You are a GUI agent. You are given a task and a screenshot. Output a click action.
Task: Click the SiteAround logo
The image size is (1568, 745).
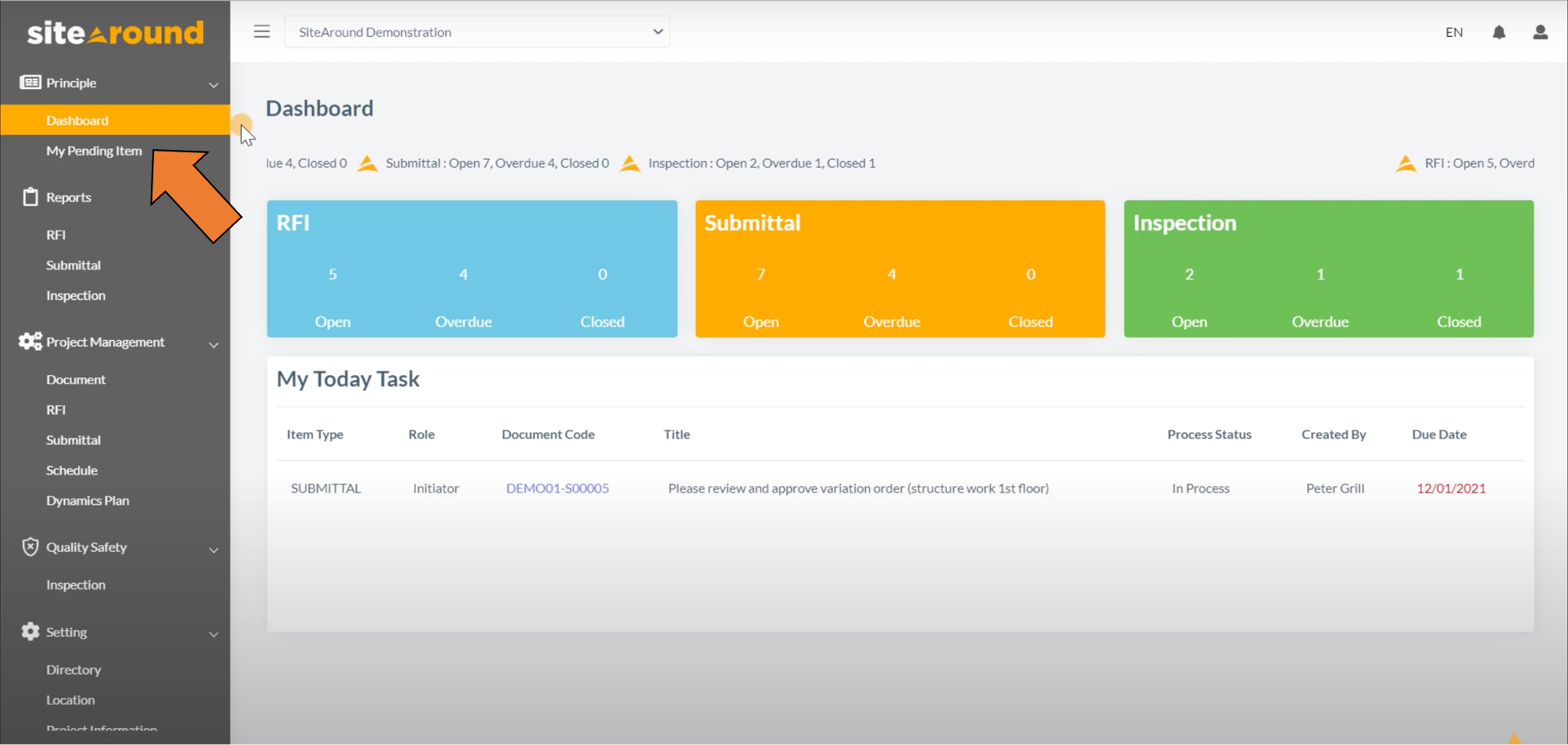tap(116, 33)
